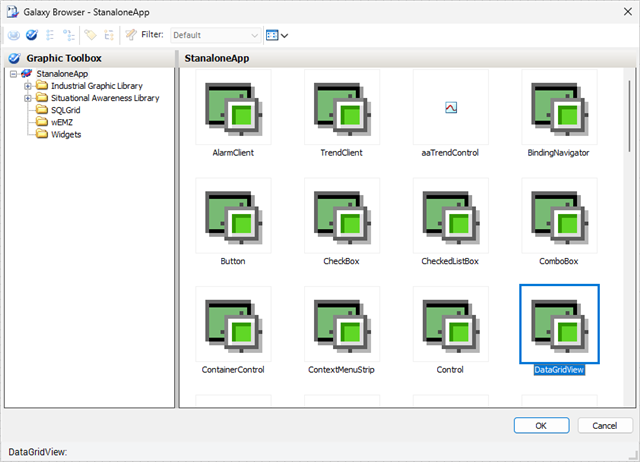Click the list view toolbar icon
640x462 pixels.
[50, 35]
